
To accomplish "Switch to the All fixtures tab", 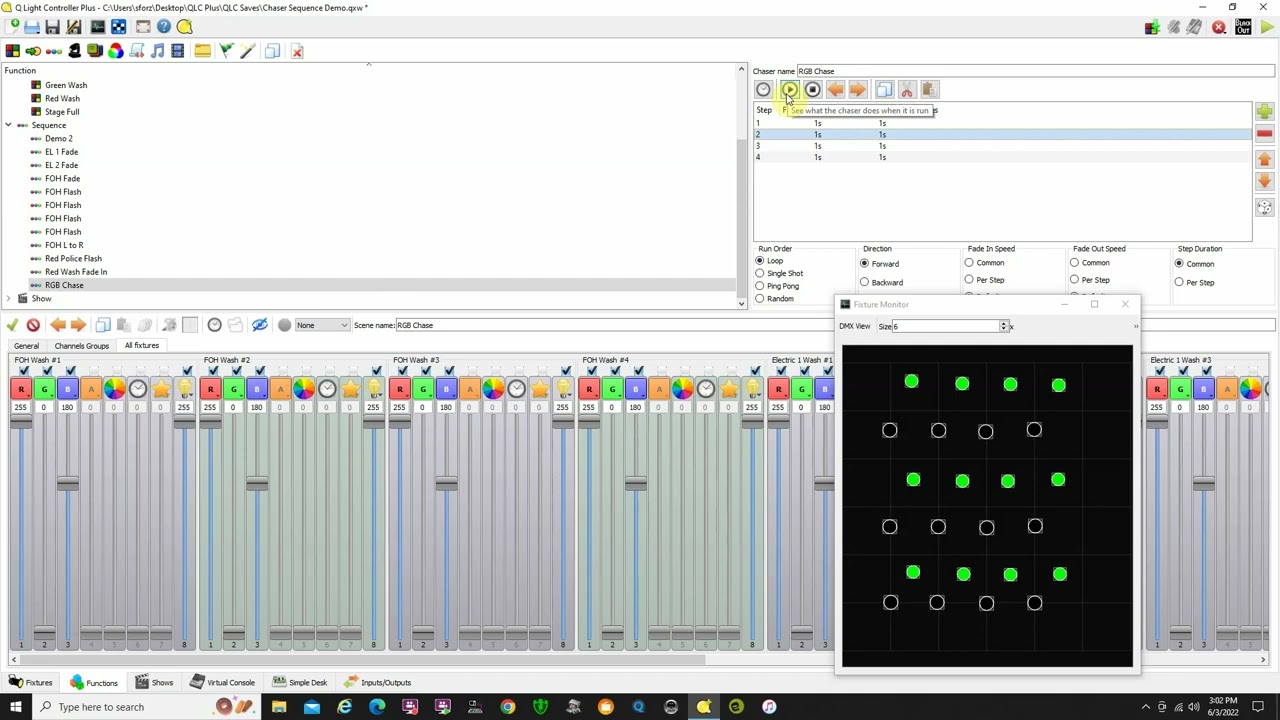I will coord(141,346).
